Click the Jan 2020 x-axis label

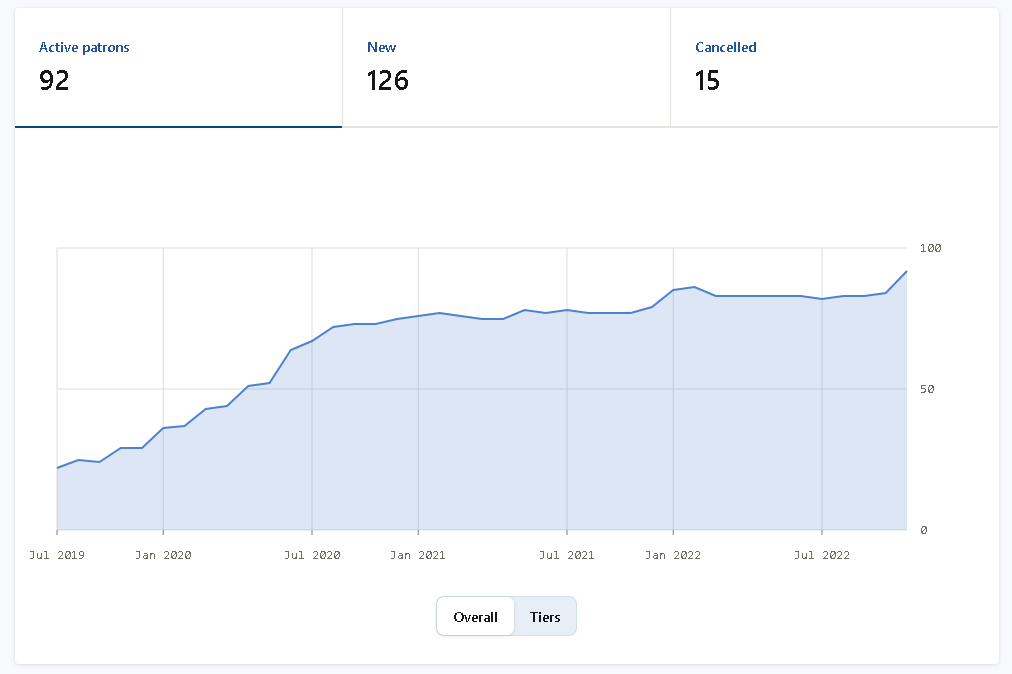pos(163,555)
